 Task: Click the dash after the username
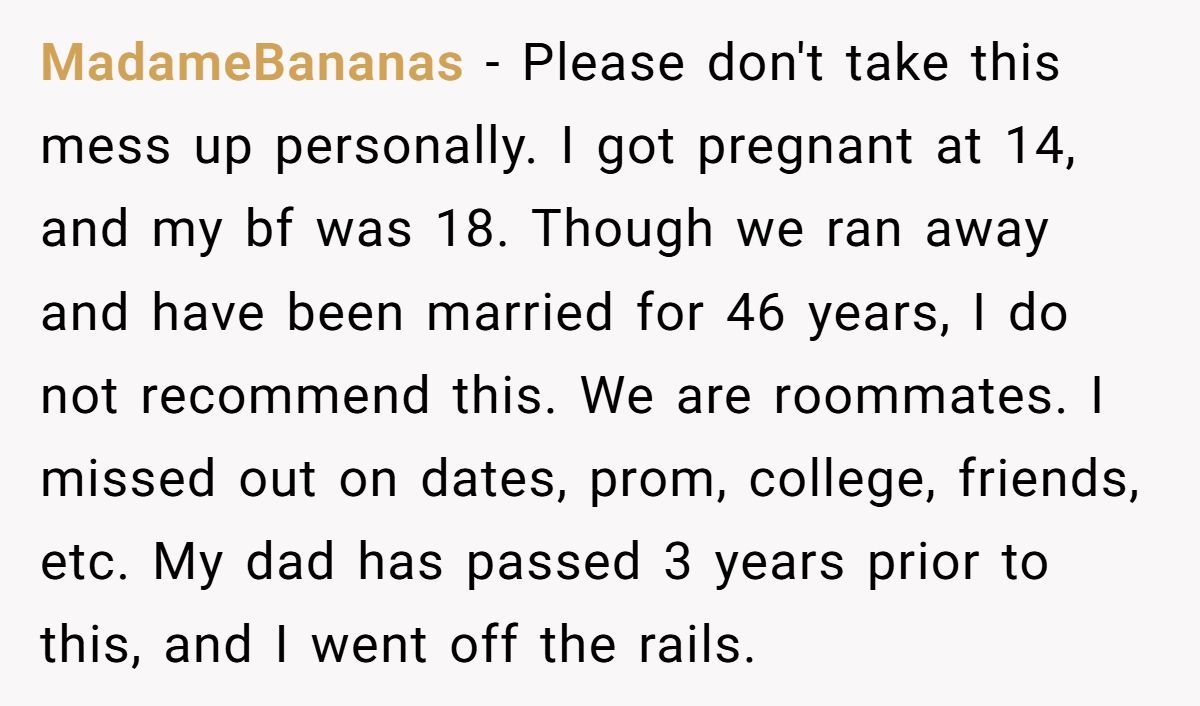pyautogui.click(x=492, y=65)
